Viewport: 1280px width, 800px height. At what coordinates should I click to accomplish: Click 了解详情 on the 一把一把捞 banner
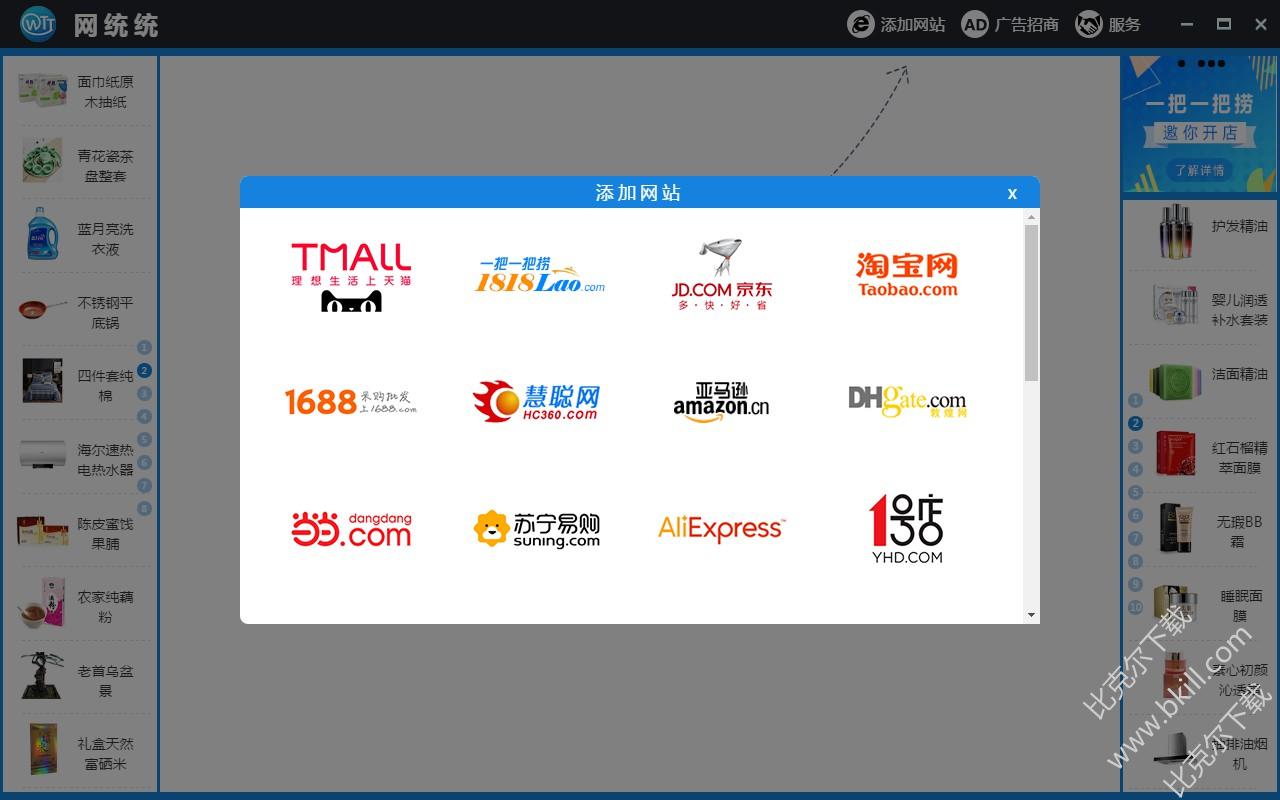[x=1199, y=170]
